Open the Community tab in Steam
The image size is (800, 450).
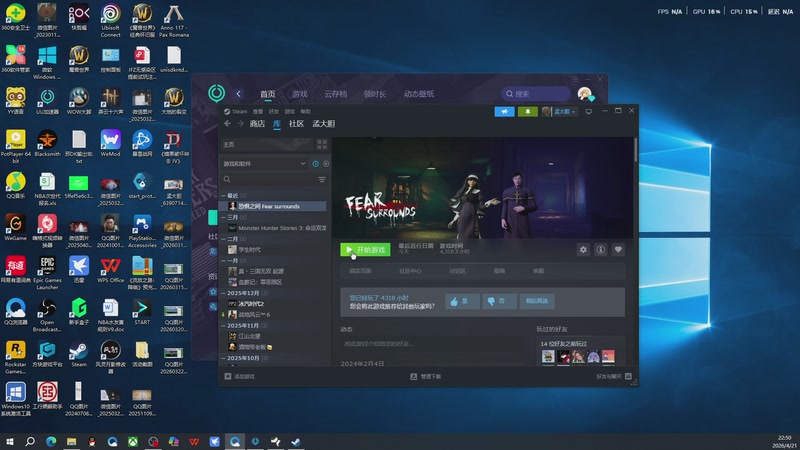[296, 123]
